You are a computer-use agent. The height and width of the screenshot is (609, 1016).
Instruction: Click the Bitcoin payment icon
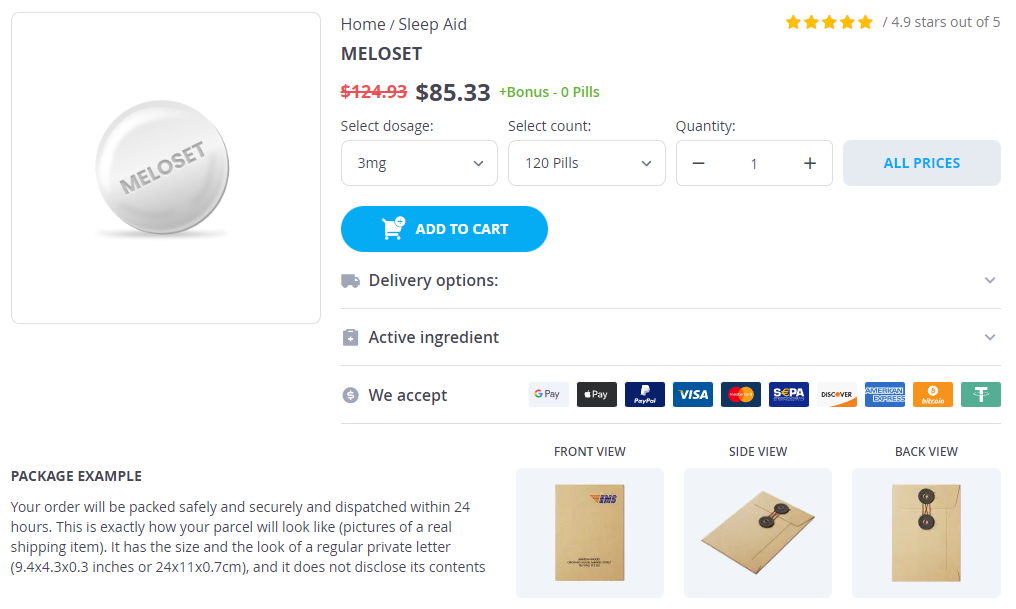[933, 394]
